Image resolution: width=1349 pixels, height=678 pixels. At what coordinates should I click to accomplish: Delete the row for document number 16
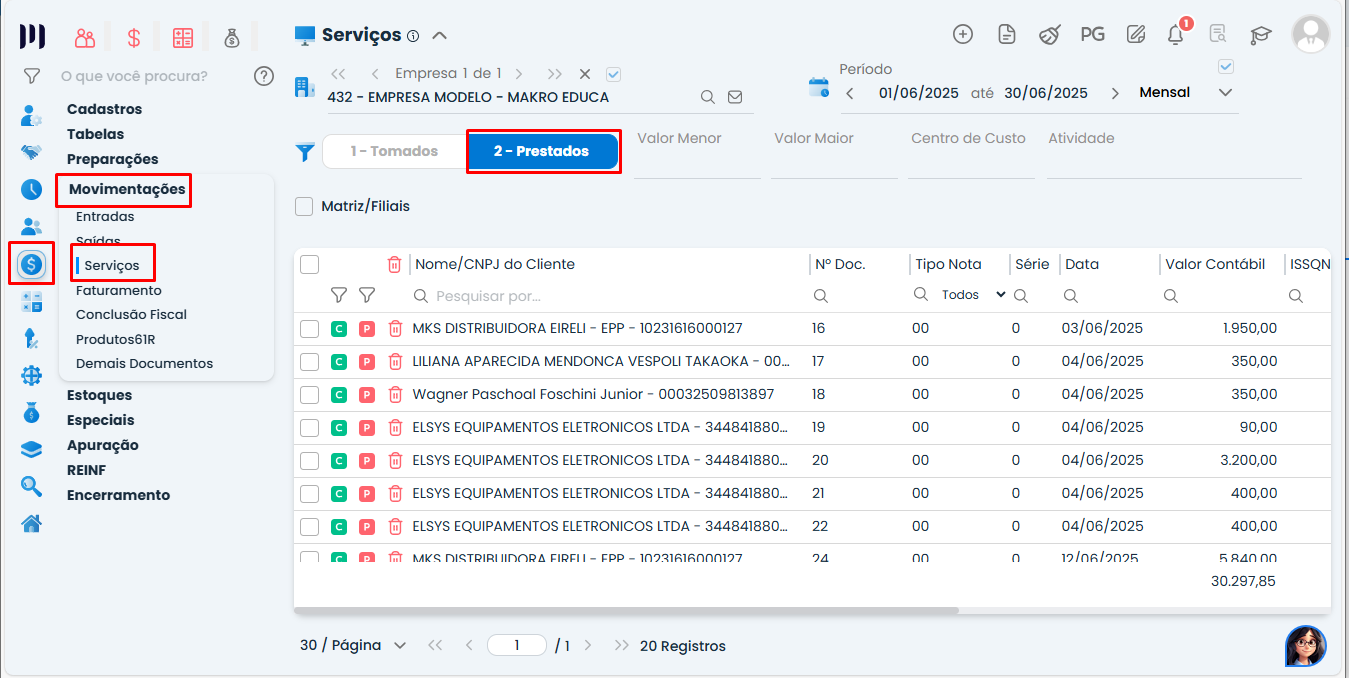click(395, 328)
